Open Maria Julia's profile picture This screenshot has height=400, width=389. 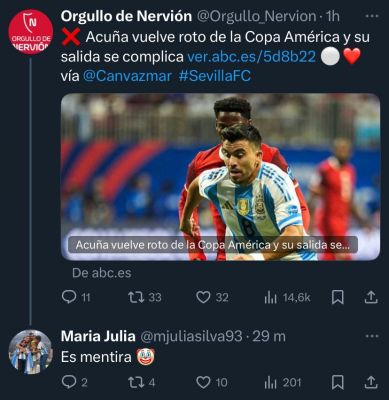[x=31, y=352]
